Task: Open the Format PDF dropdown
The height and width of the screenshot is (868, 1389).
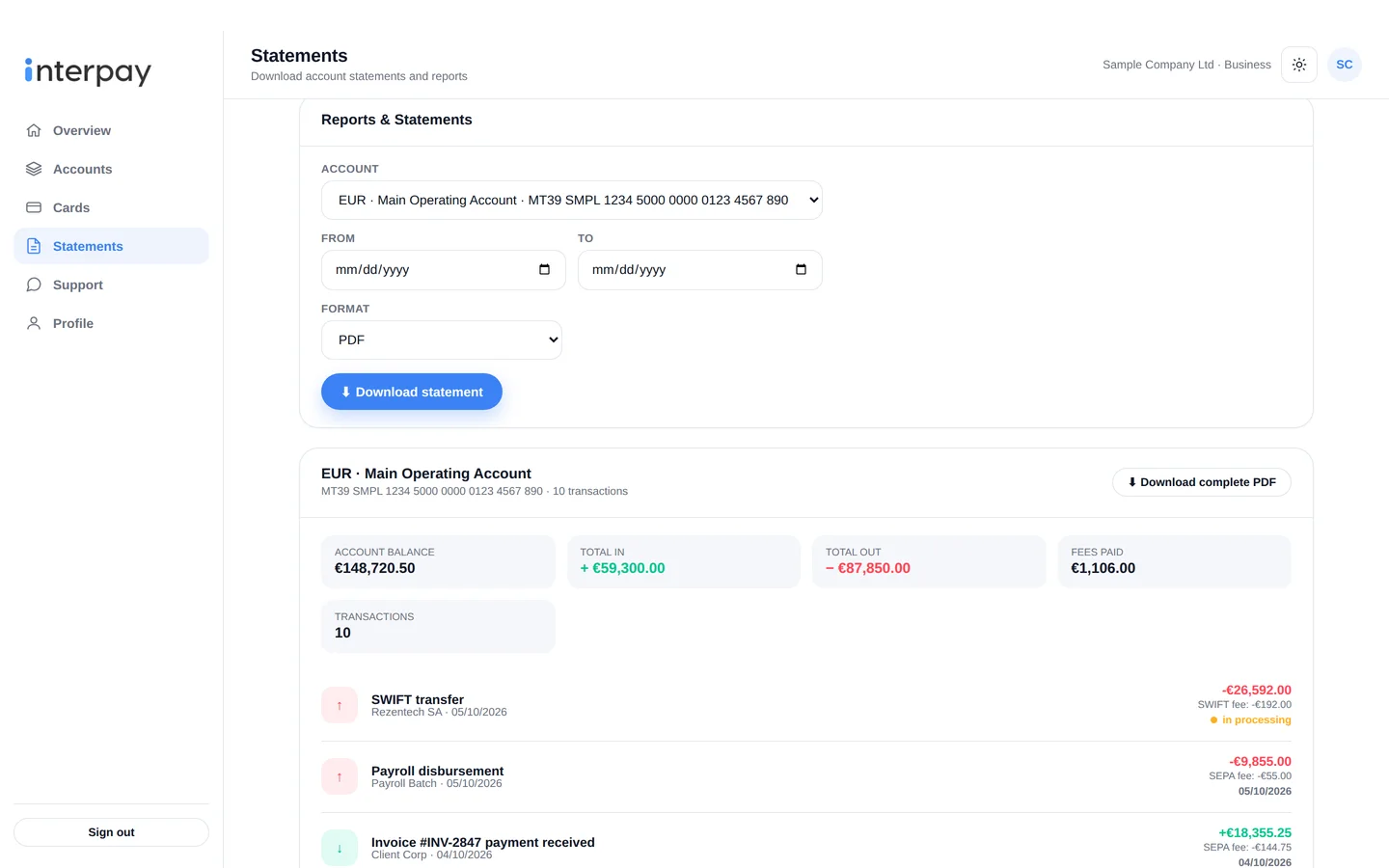Action: [x=442, y=340]
